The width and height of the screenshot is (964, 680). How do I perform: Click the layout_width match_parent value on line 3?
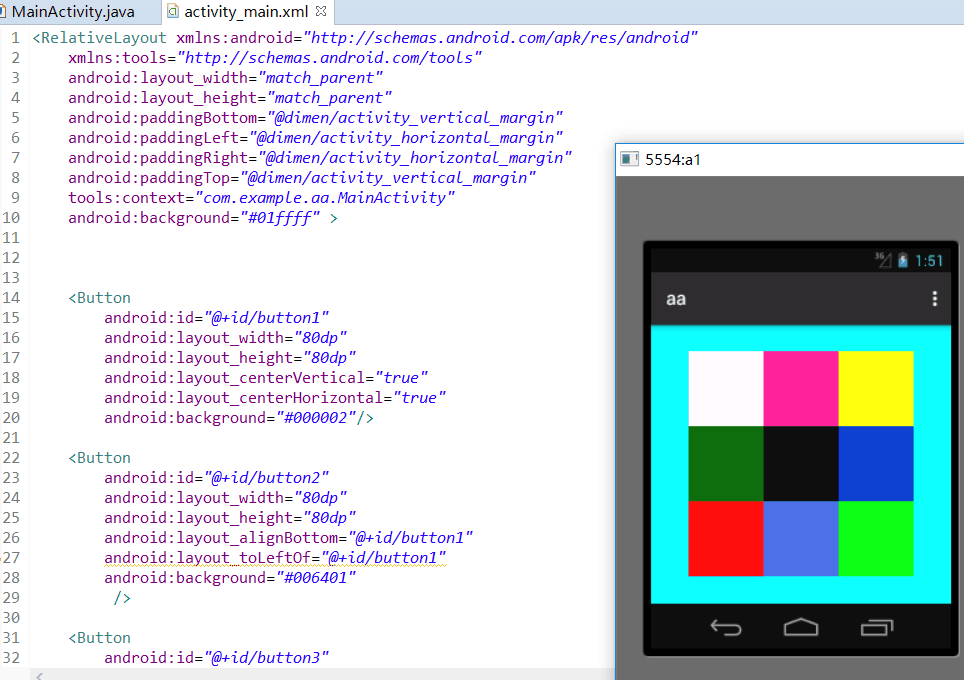[320, 78]
